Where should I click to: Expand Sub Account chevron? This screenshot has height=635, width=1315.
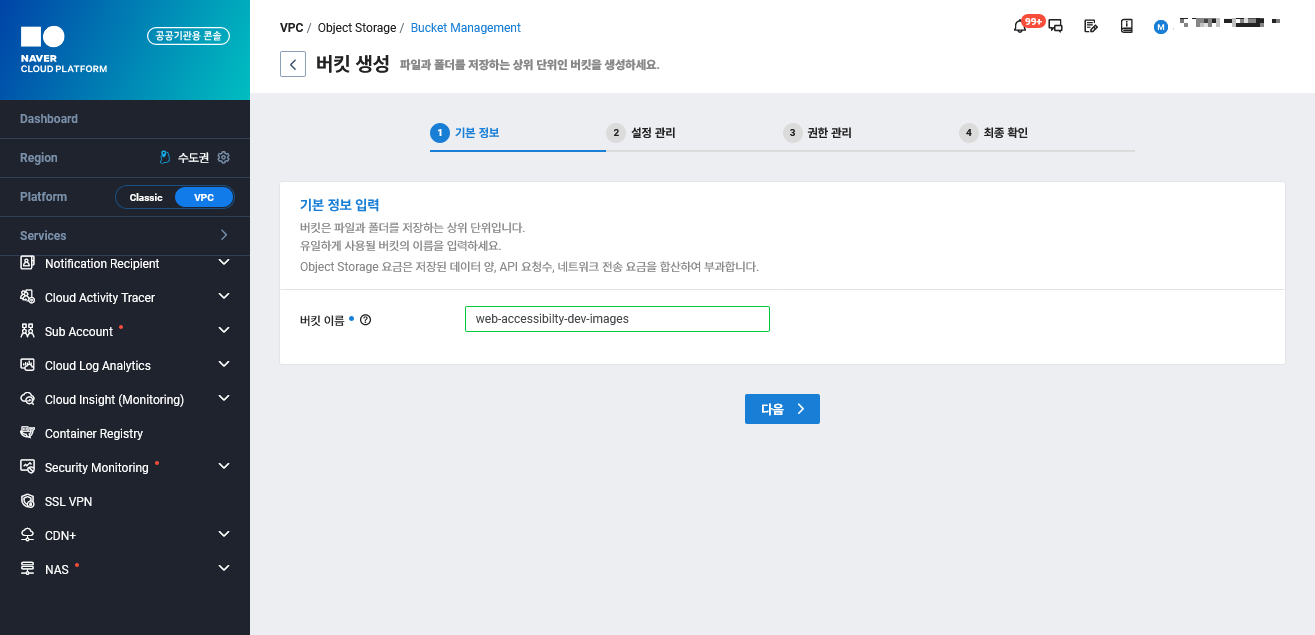pyautogui.click(x=224, y=331)
